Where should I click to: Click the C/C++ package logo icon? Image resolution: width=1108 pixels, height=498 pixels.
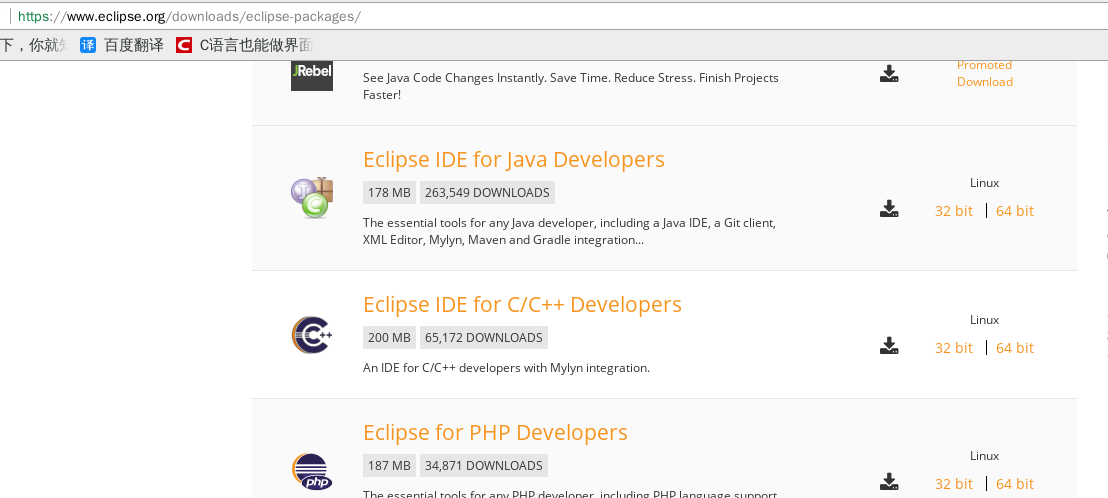point(312,335)
